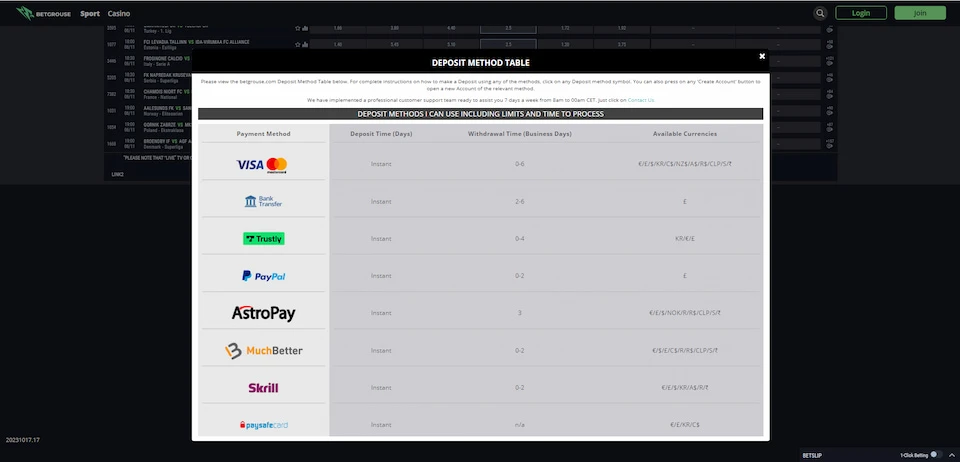
Task: Click 1.40 odds in FCI Levadia row
Action: pos(338,45)
